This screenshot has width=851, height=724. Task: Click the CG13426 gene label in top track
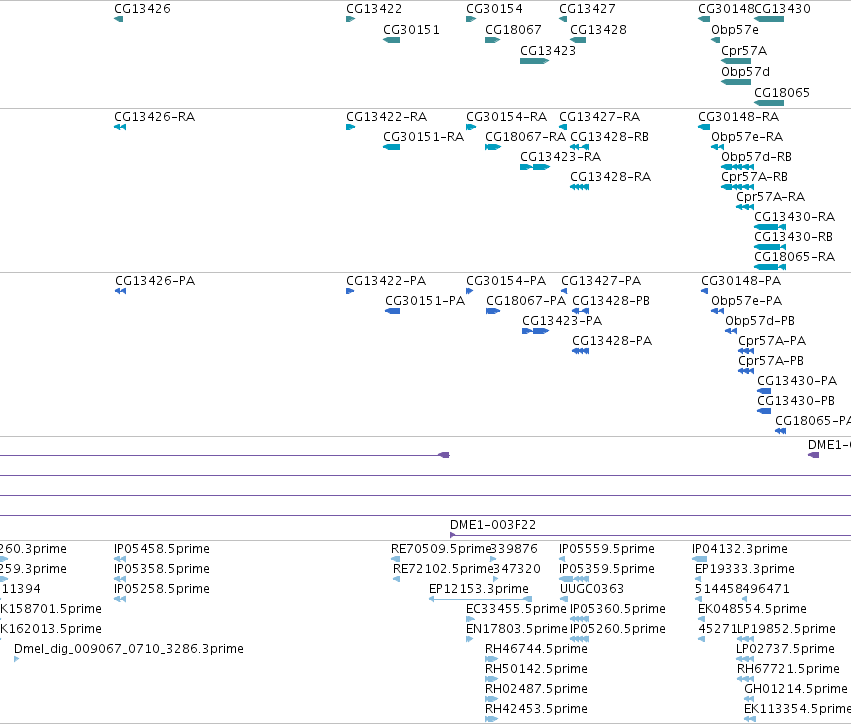click(x=142, y=9)
